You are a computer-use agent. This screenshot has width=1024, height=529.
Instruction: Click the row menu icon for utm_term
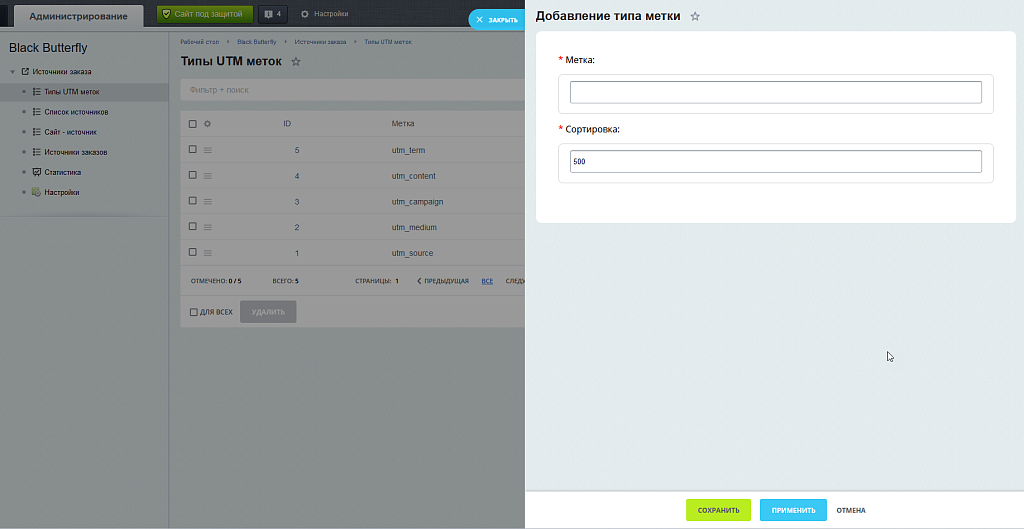coord(208,150)
